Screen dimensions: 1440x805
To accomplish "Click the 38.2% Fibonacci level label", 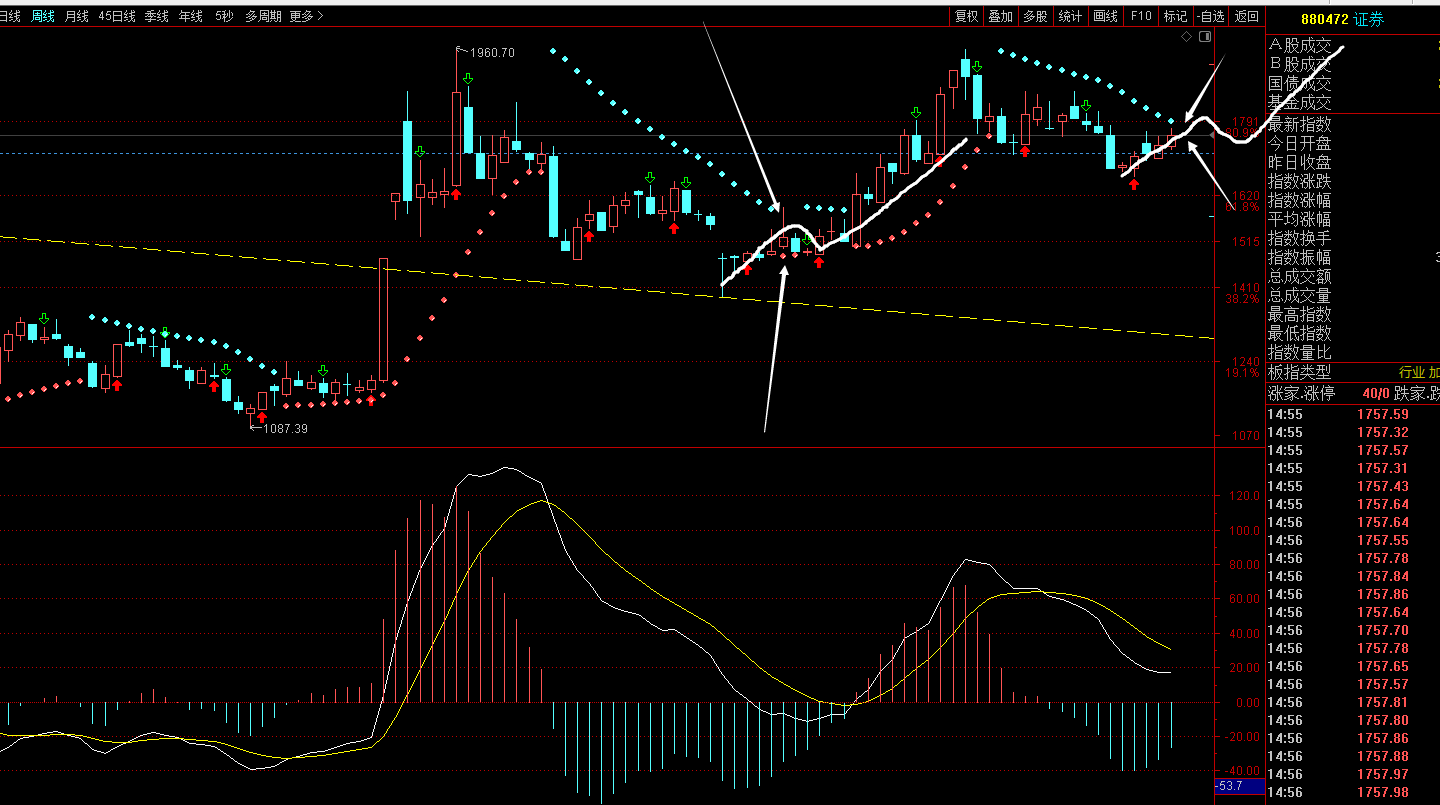I will 1242,299.
